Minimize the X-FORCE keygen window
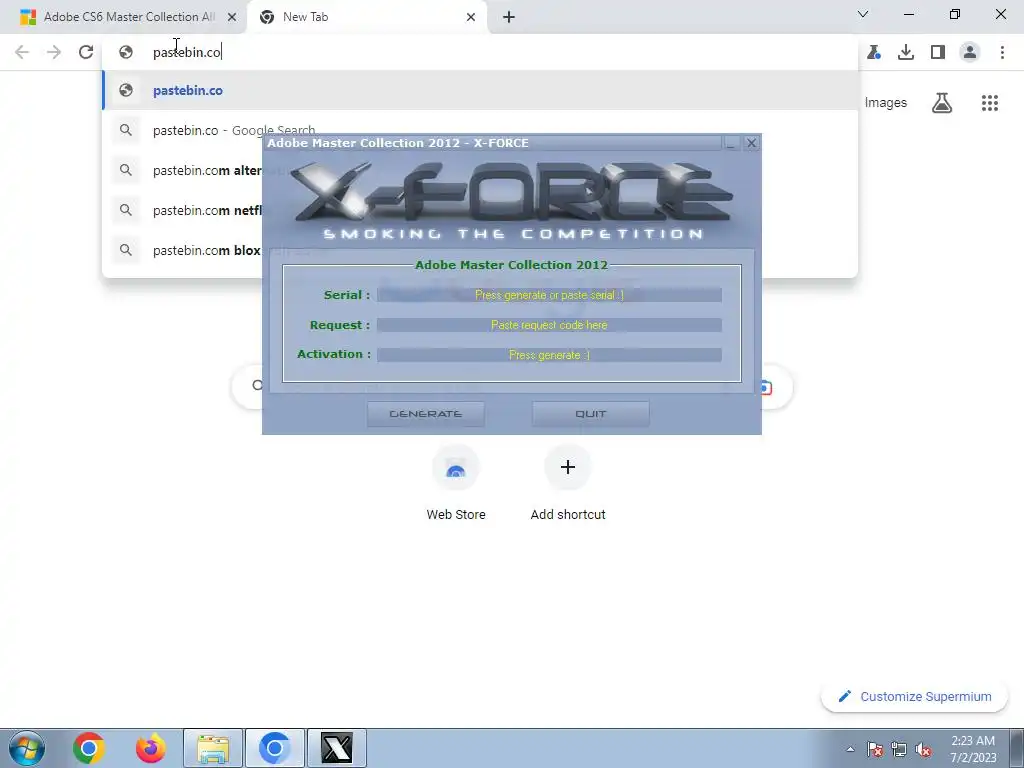This screenshot has height=768, width=1024. [x=731, y=143]
